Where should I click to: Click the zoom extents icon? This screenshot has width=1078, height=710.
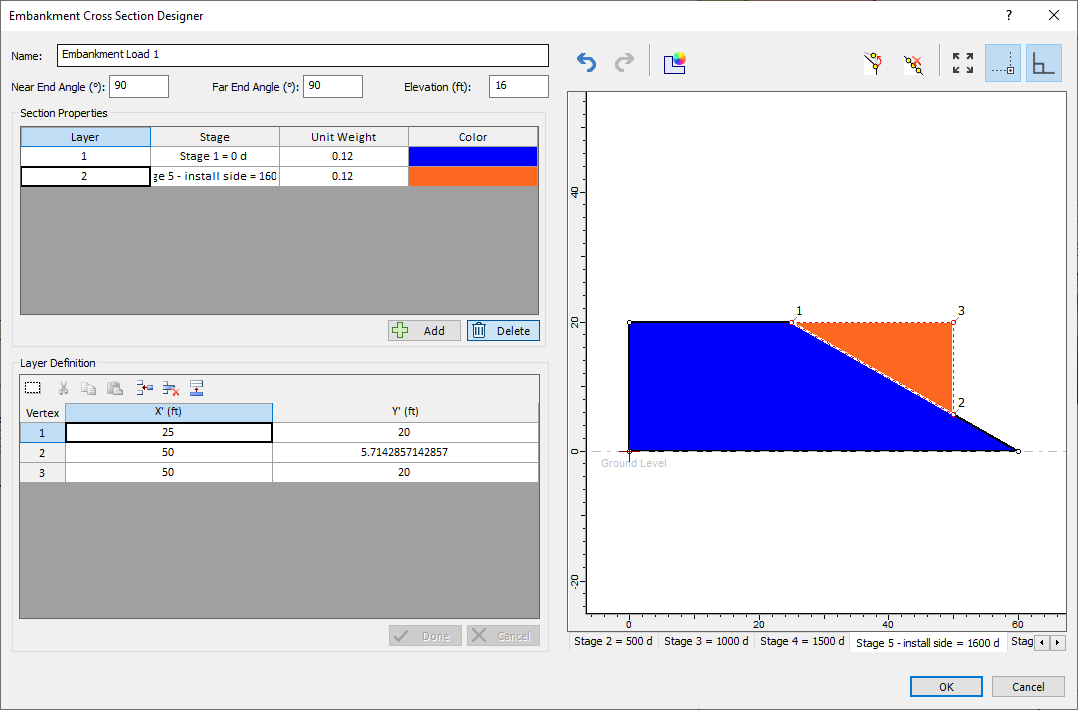point(962,62)
